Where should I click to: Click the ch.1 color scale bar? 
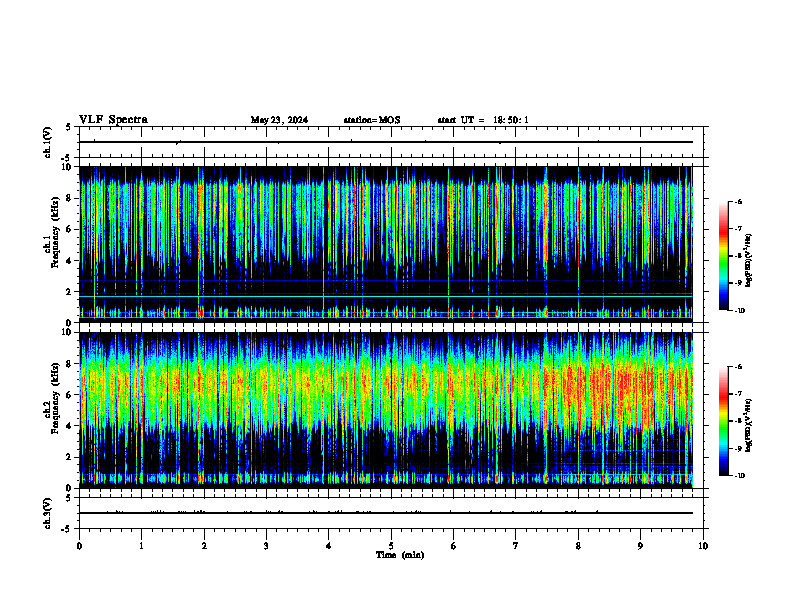724,256
